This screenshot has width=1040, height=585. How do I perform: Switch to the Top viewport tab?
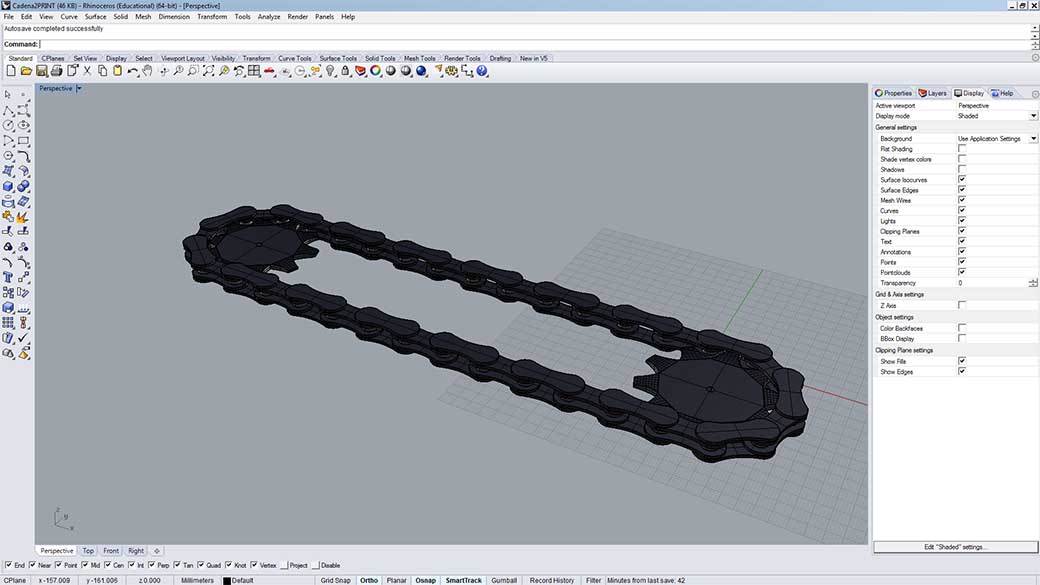tap(88, 551)
